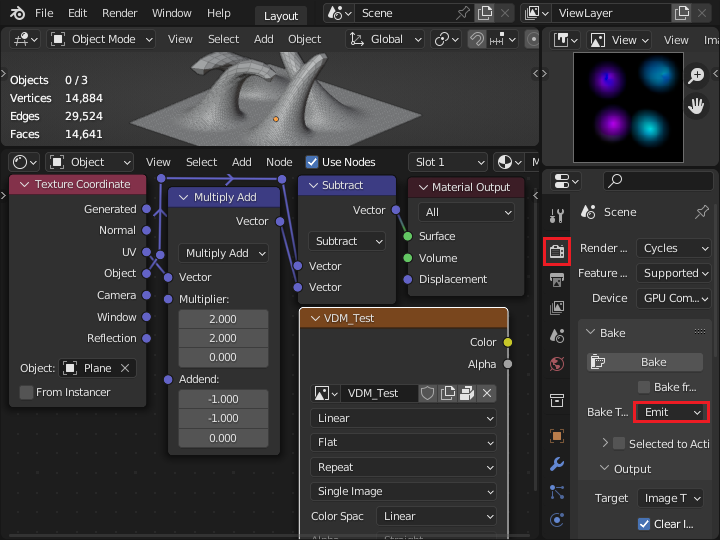The width and height of the screenshot is (720, 540).
Task: Open the Edit menu
Action: point(77,13)
